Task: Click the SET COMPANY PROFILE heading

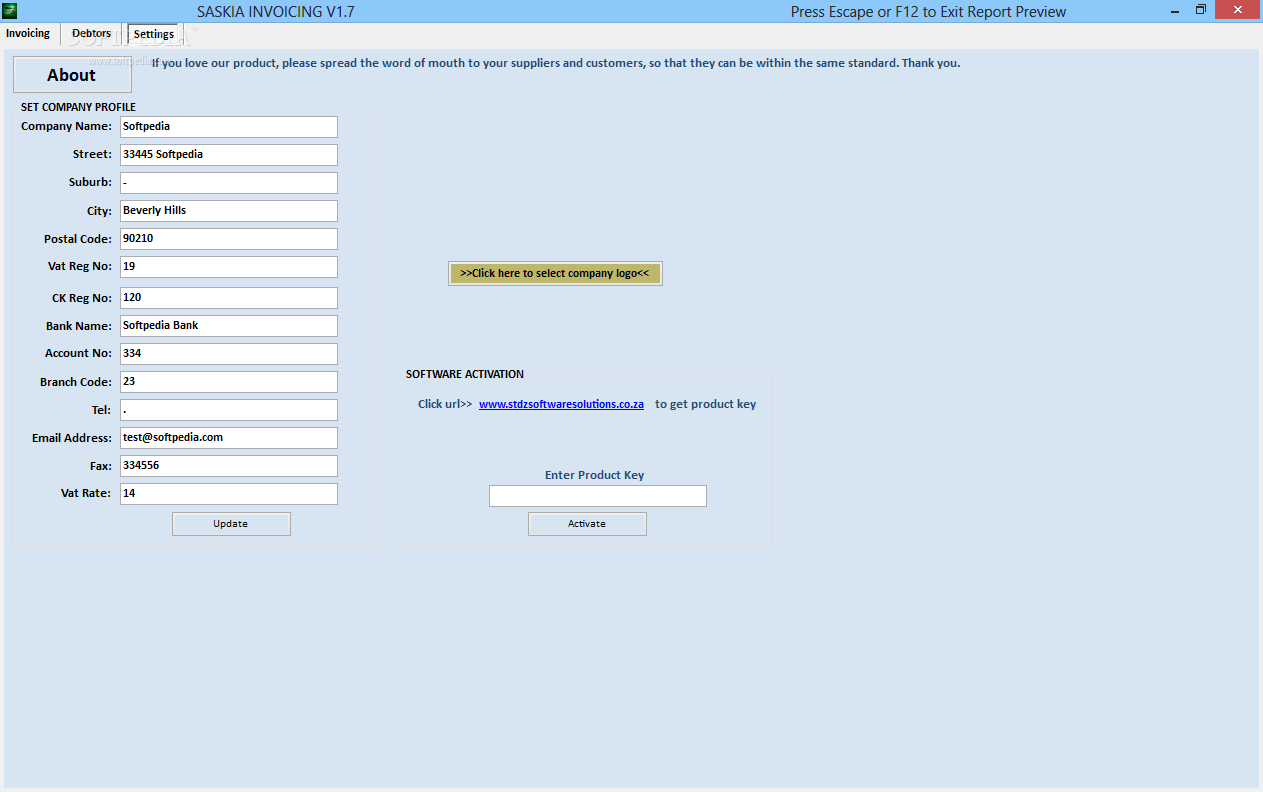Action: 78,107
